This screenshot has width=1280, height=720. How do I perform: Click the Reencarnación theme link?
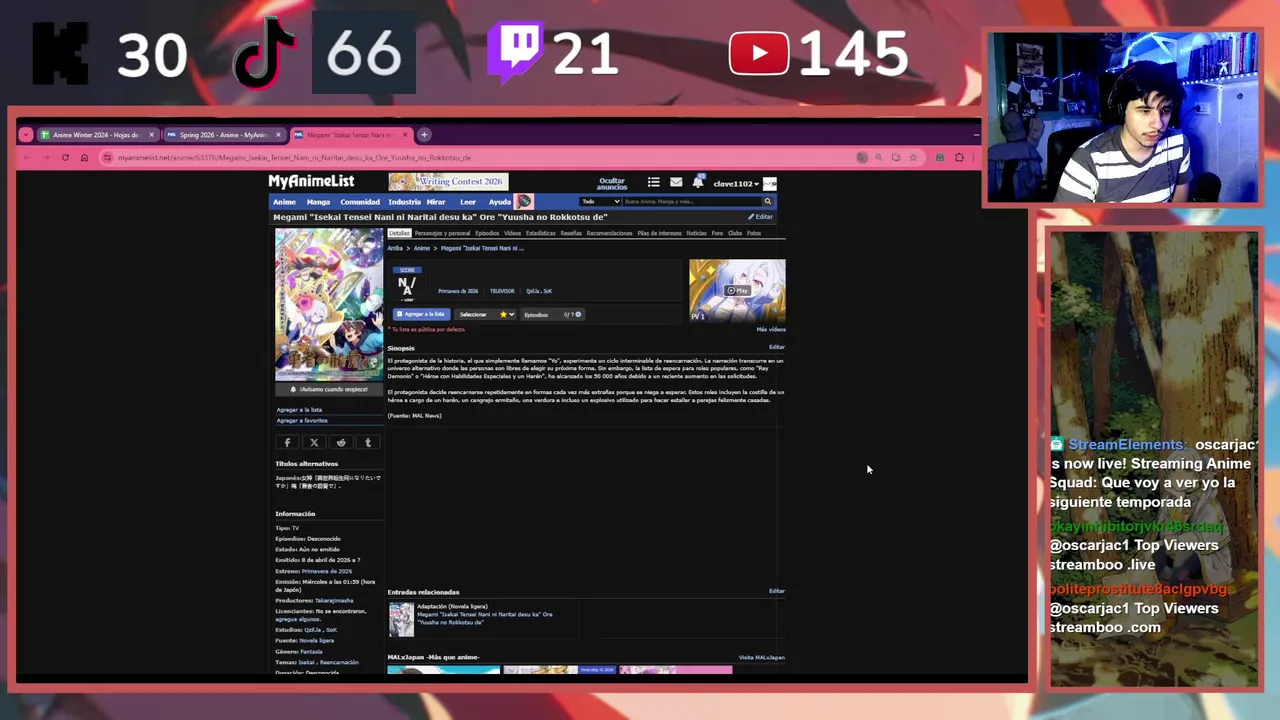[x=339, y=662]
